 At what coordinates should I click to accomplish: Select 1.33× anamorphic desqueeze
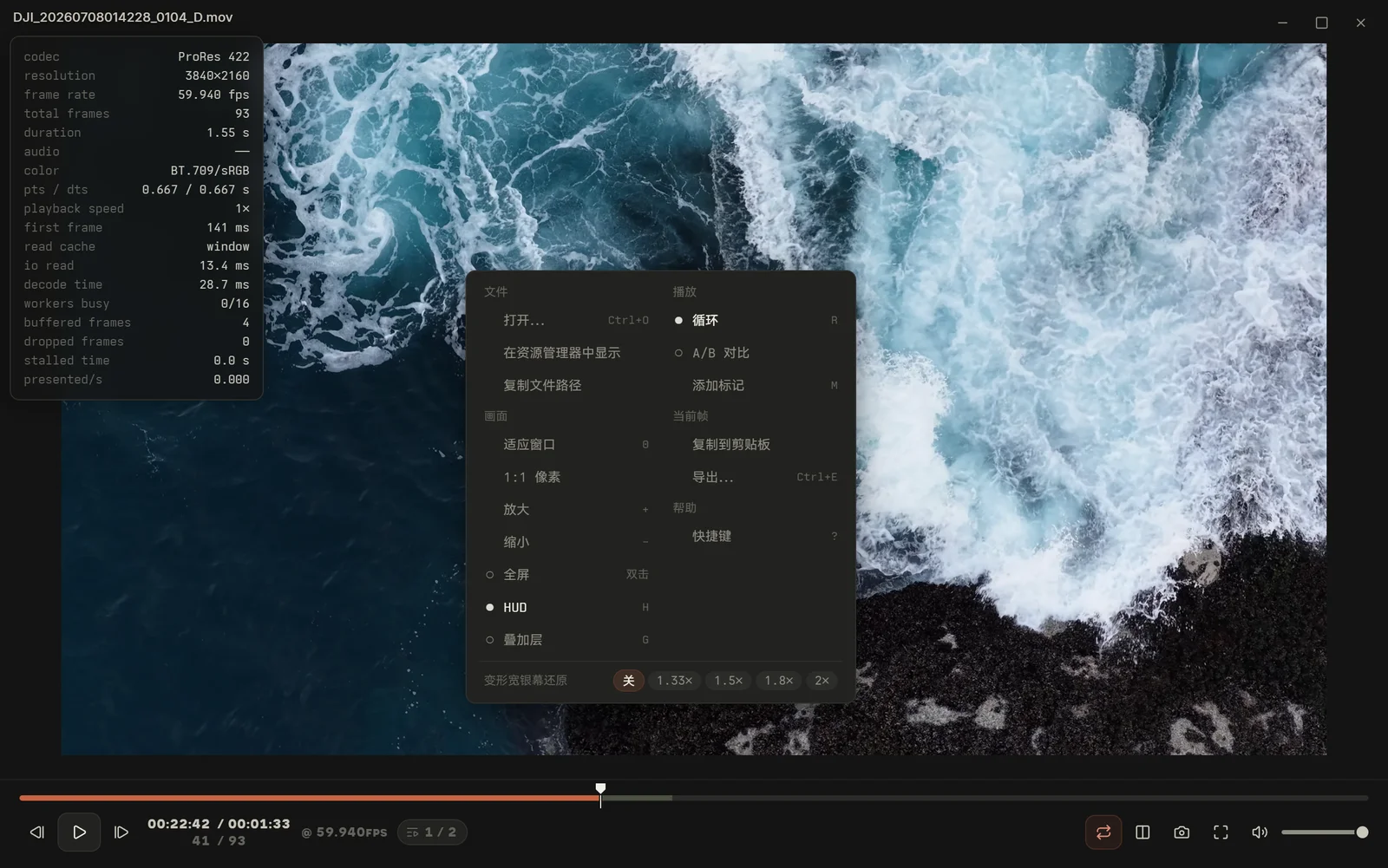[x=674, y=681]
